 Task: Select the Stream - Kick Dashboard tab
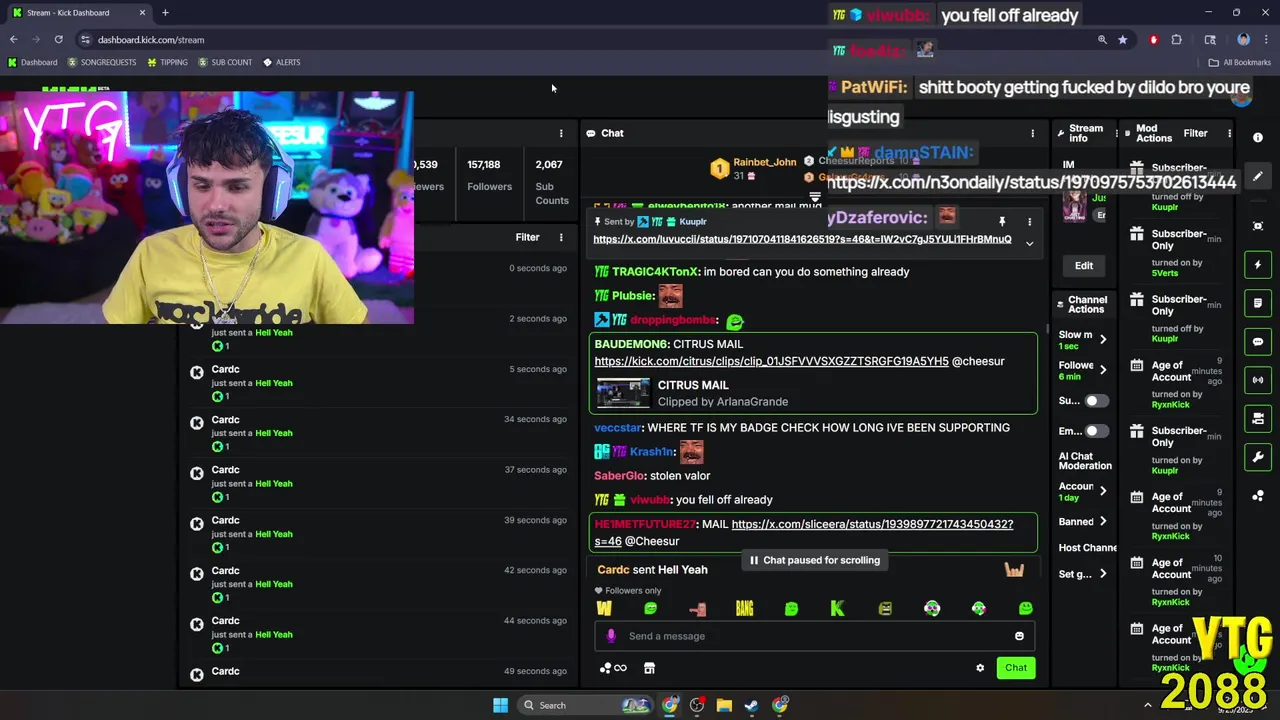coord(78,13)
